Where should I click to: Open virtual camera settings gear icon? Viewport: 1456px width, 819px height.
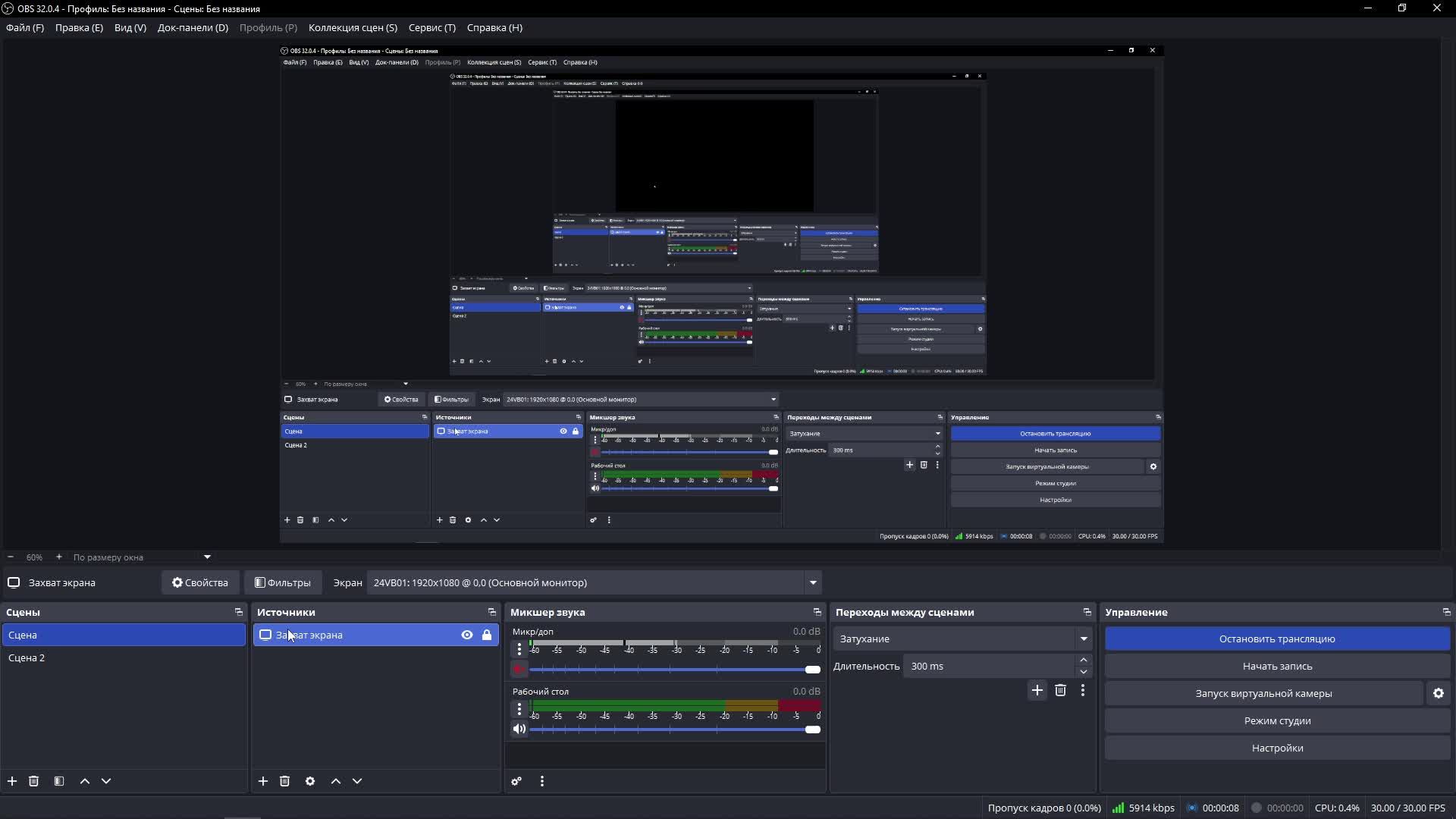tap(1438, 693)
